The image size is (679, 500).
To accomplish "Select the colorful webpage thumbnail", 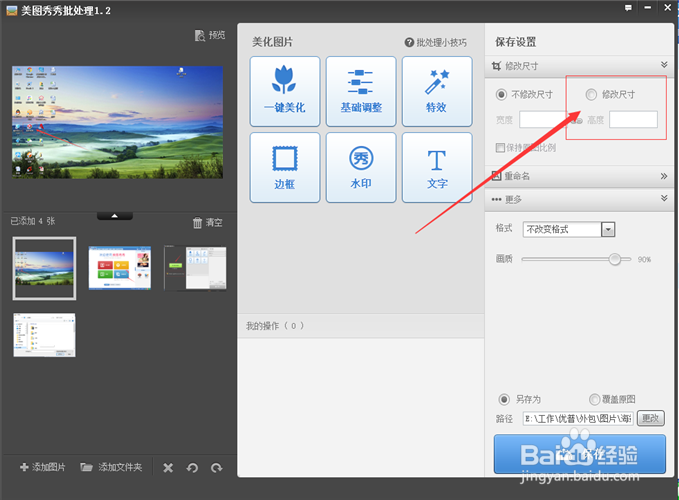I will pos(120,268).
